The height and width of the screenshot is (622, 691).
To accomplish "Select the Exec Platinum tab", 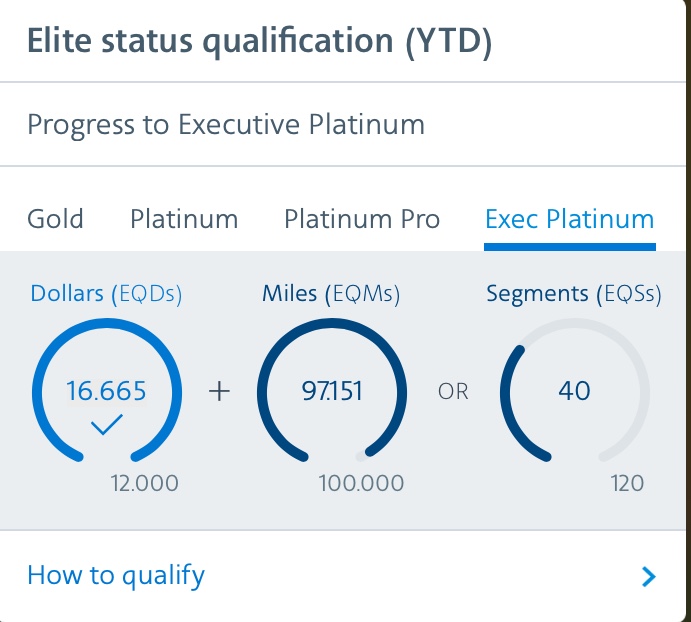I will 569,219.
